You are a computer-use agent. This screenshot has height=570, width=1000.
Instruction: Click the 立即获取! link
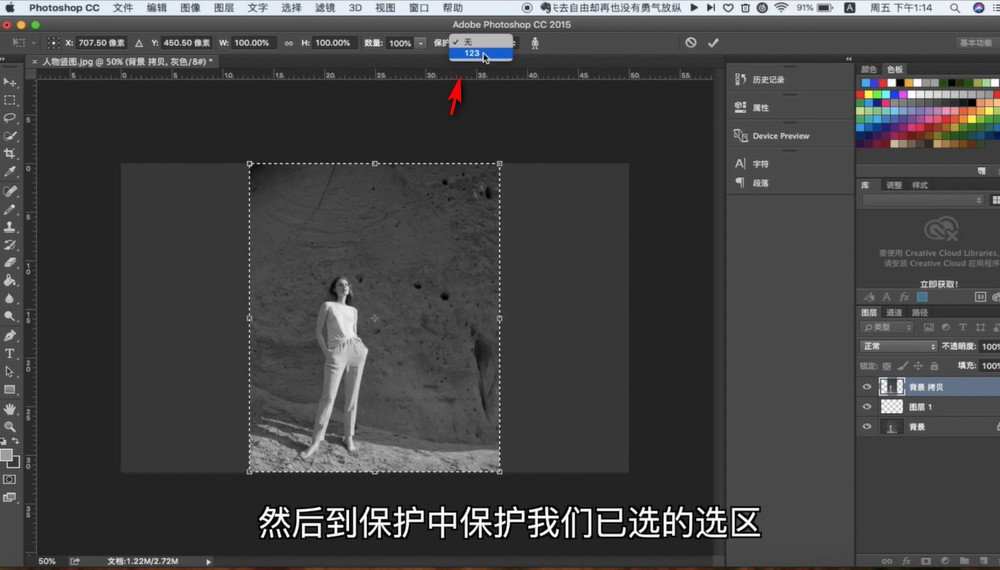[939, 284]
